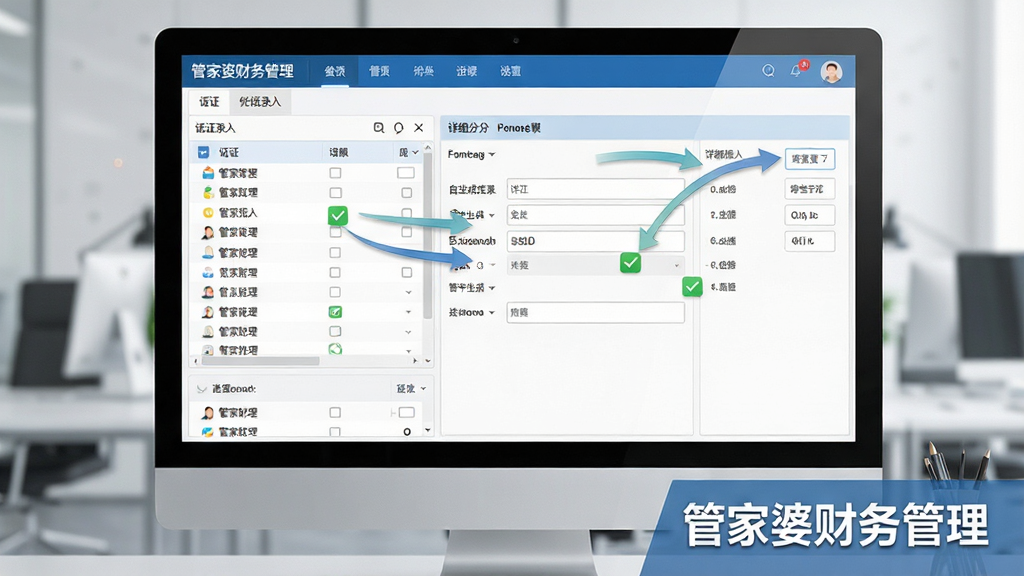Viewport: 1024px width, 576px height.
Task: Focus the bottom text input in the form
Action: point(596,313)
